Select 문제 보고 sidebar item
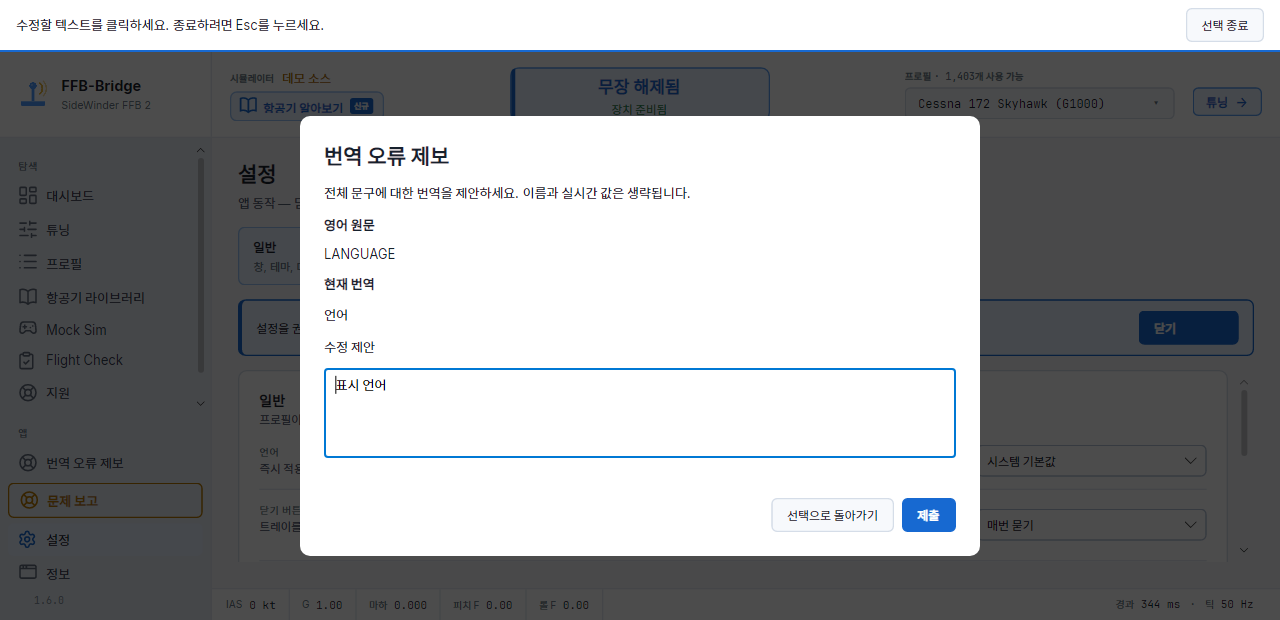This screenshot has height=620, width=1280. pos(105,500)
